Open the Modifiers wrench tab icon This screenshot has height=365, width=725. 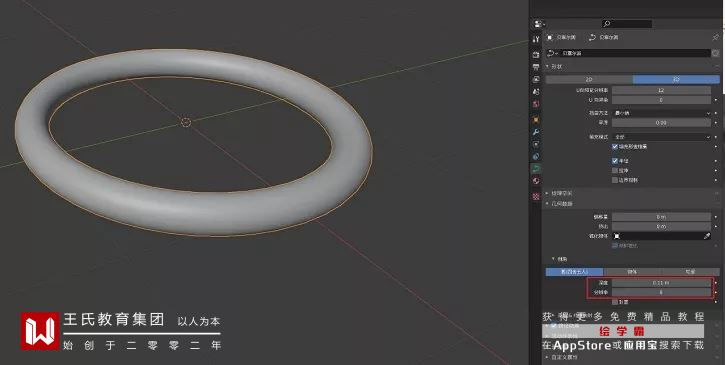tap(536, 132)
